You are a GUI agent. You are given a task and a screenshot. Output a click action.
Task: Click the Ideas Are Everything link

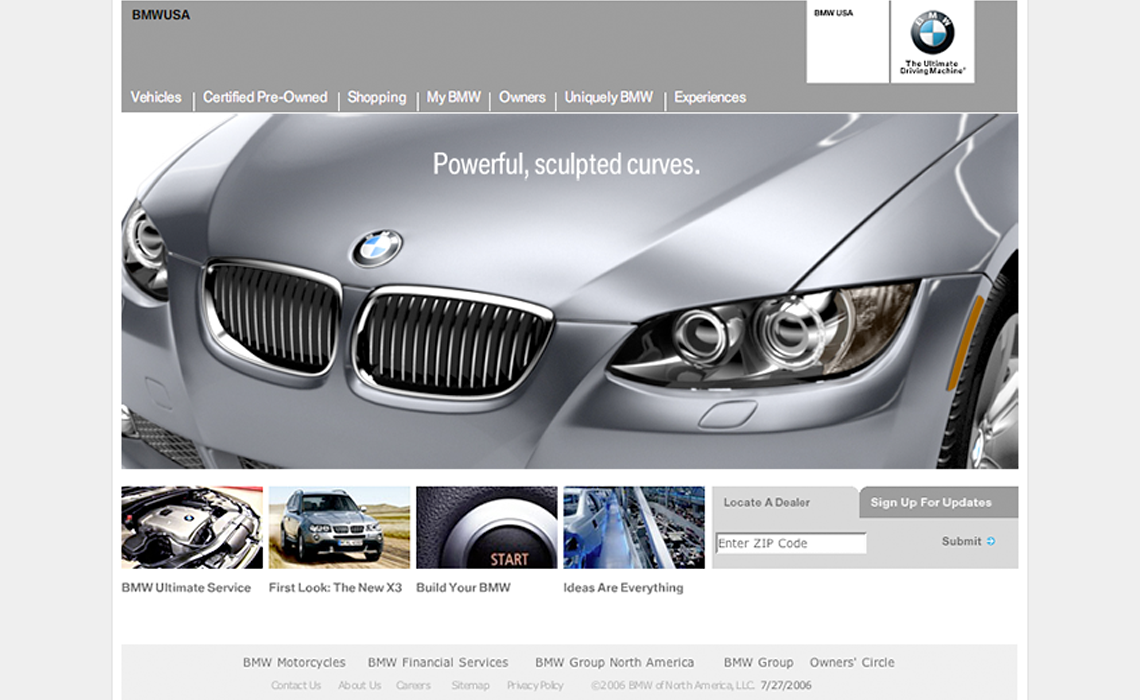click(623, 587)
